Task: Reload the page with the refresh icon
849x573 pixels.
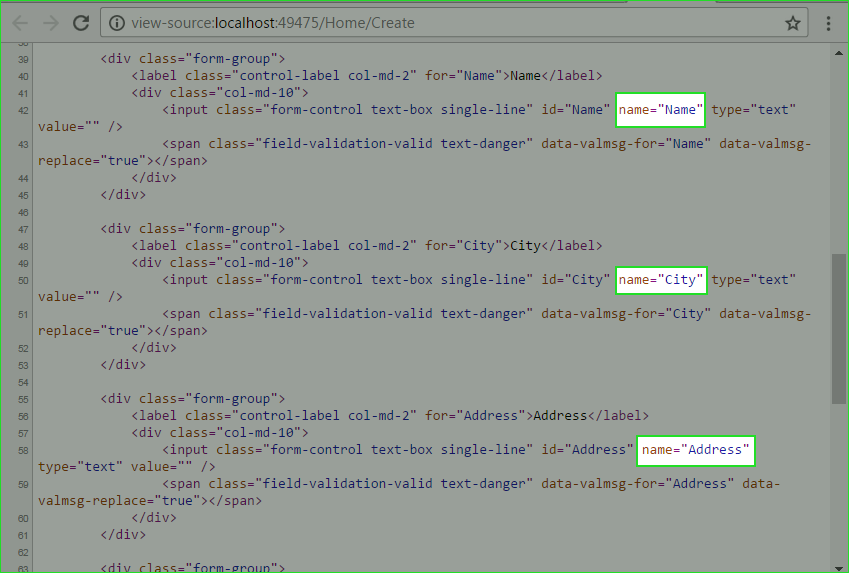Action: coord(81,23)
